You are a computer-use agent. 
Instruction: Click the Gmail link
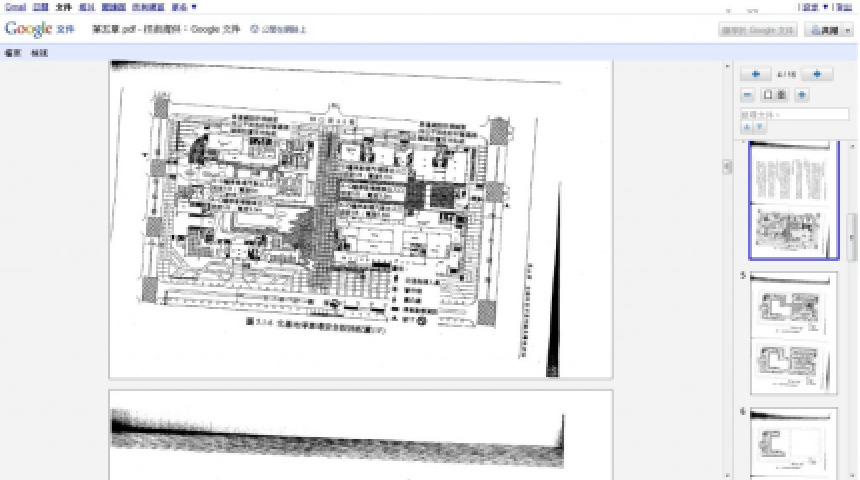coord(15,6)
